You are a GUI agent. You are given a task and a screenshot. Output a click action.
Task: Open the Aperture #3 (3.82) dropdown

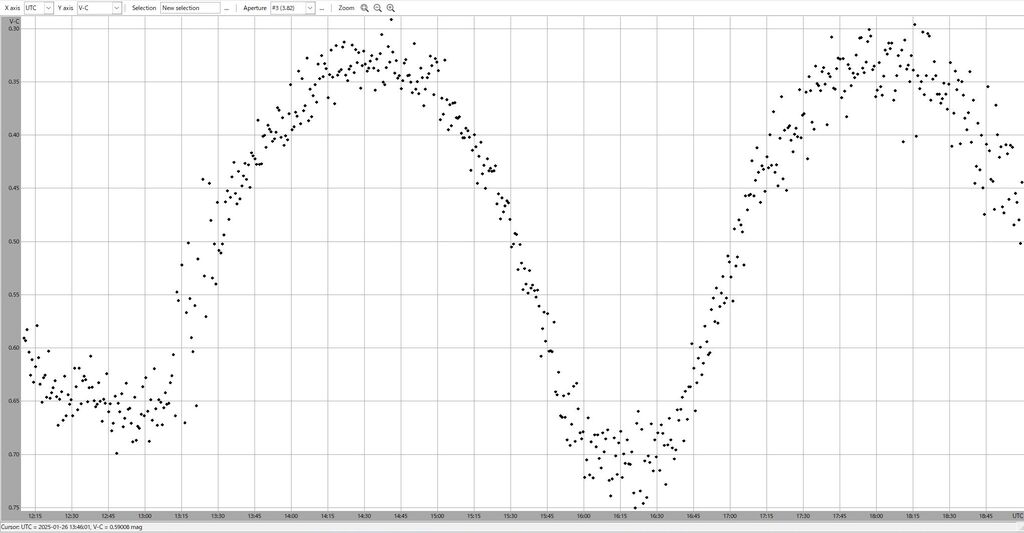(293, 8)
